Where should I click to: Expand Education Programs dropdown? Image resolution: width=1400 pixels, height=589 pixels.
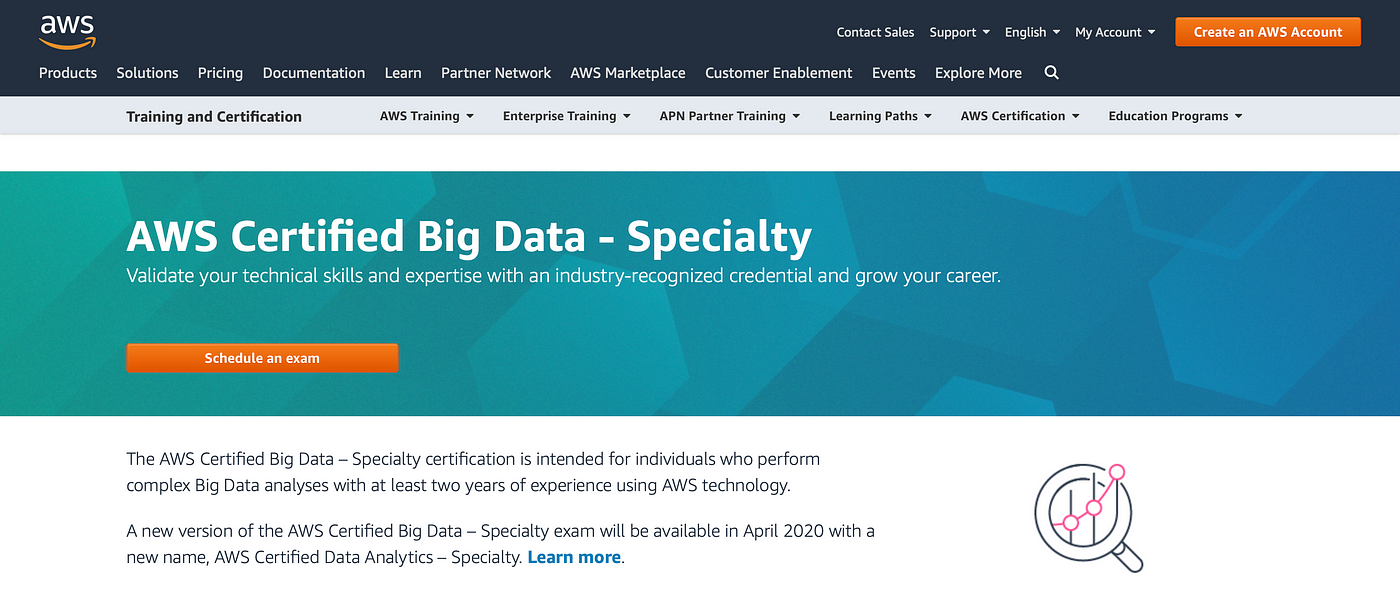click(x=1175, y=116)
